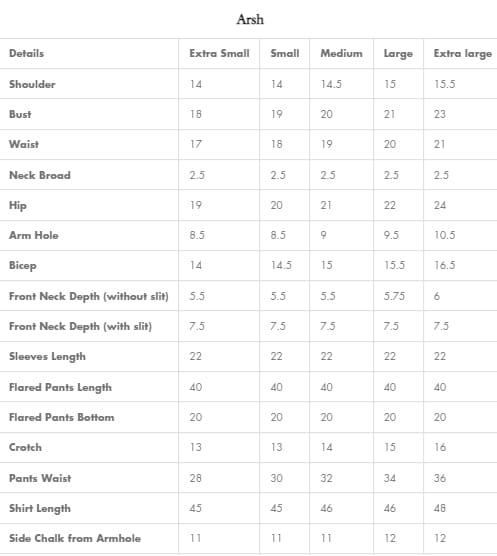Select Side Chalk from Armhole label
The width and height of the screenshot is (497, 556).
pyautogui.click(x=75, y=538)
